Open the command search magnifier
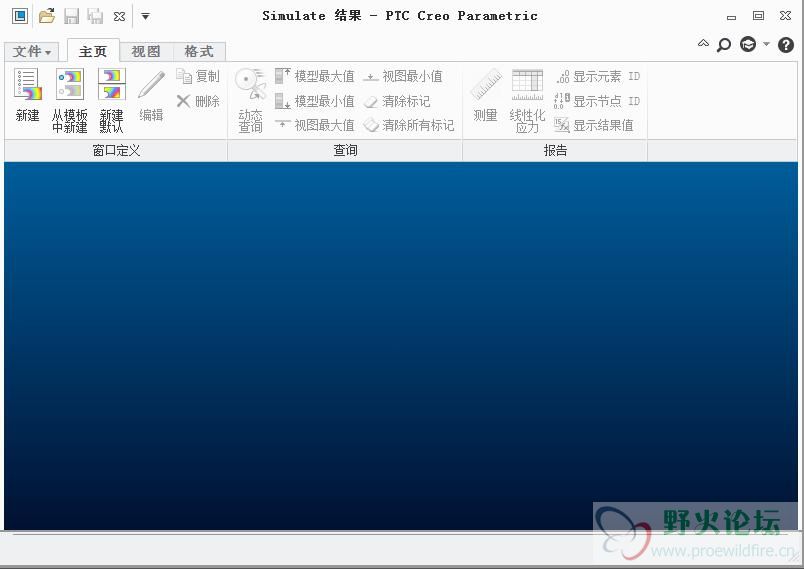This screenshot has height=569, width=804. pyautogui.click(x=723, y=45)
